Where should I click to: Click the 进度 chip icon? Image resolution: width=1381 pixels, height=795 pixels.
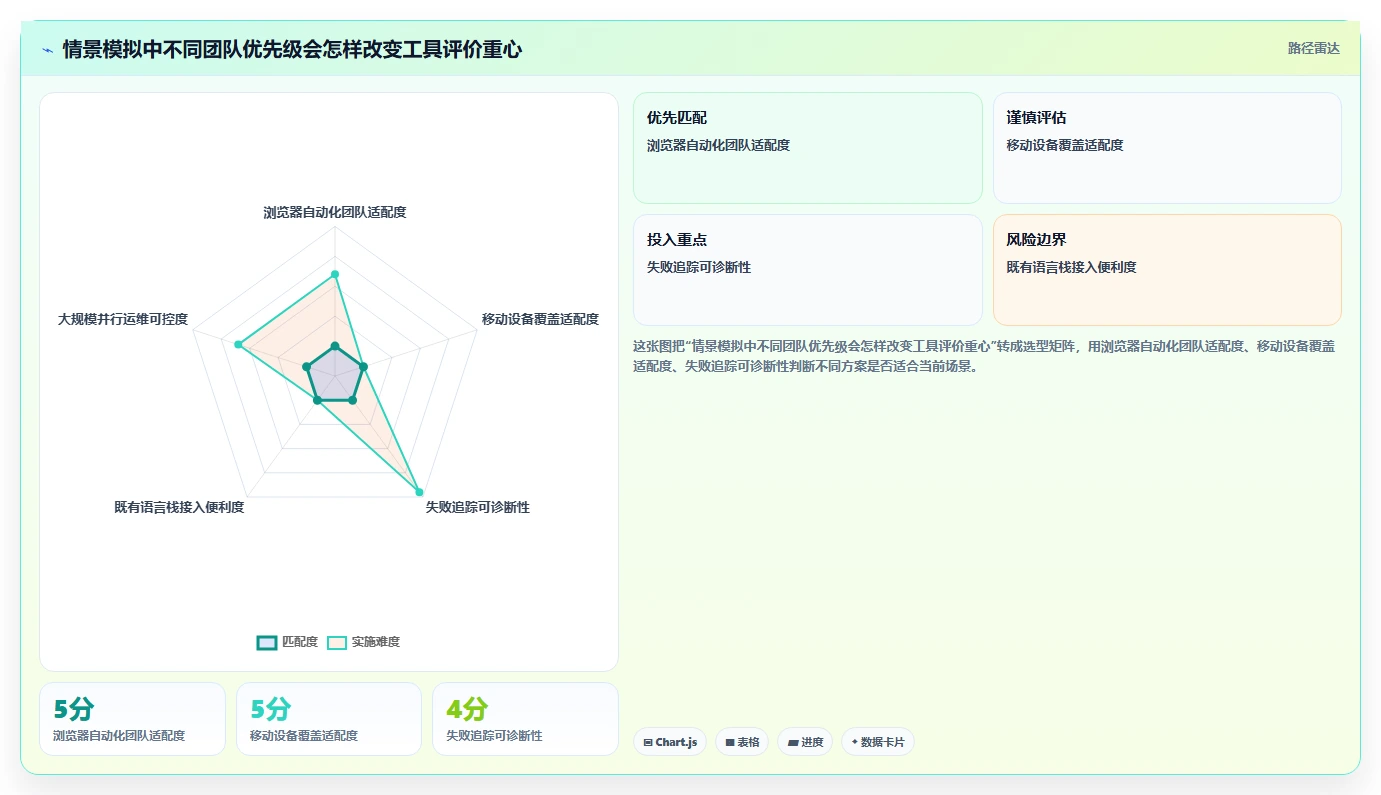click(793, 742)
